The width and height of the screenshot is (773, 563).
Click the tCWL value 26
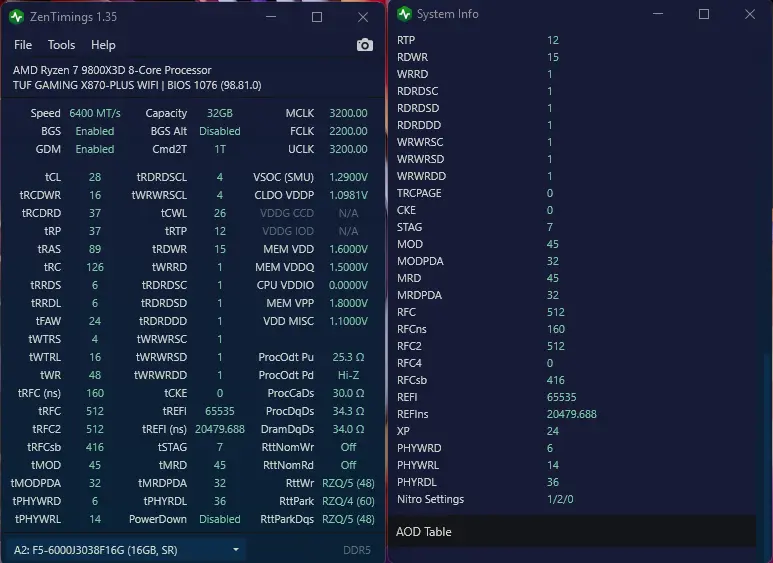219,213
